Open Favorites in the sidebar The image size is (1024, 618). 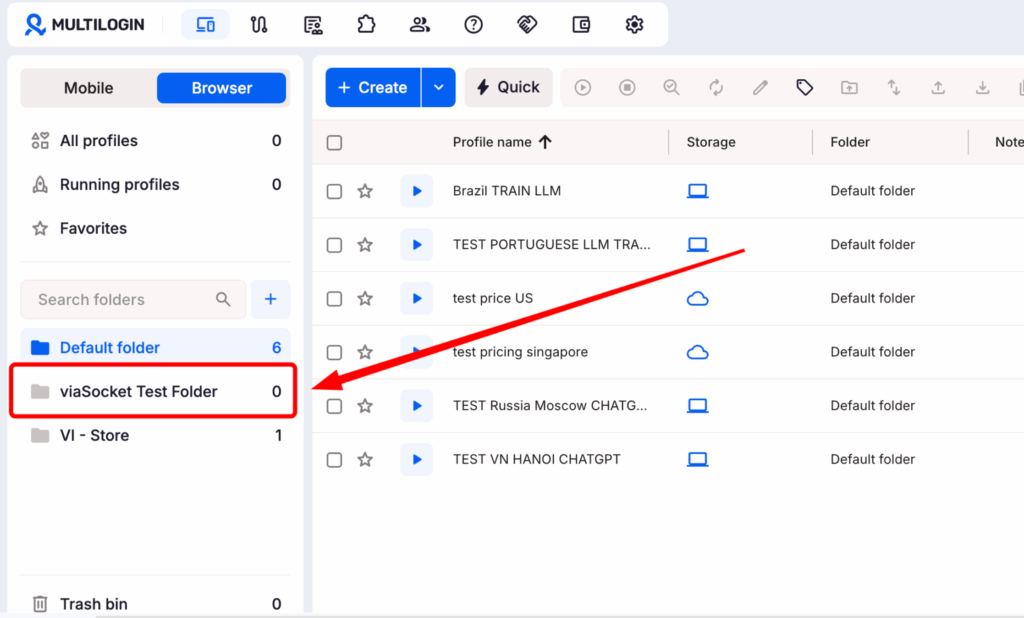pos(155,228)
